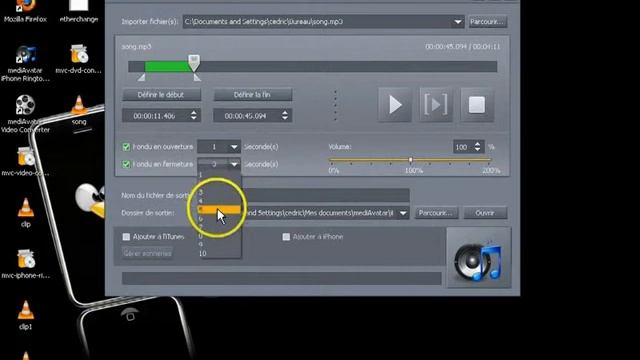Choose 3 in the open seconds list
Image resolution: width=640 pixels, height=360 pixels.
219,192
